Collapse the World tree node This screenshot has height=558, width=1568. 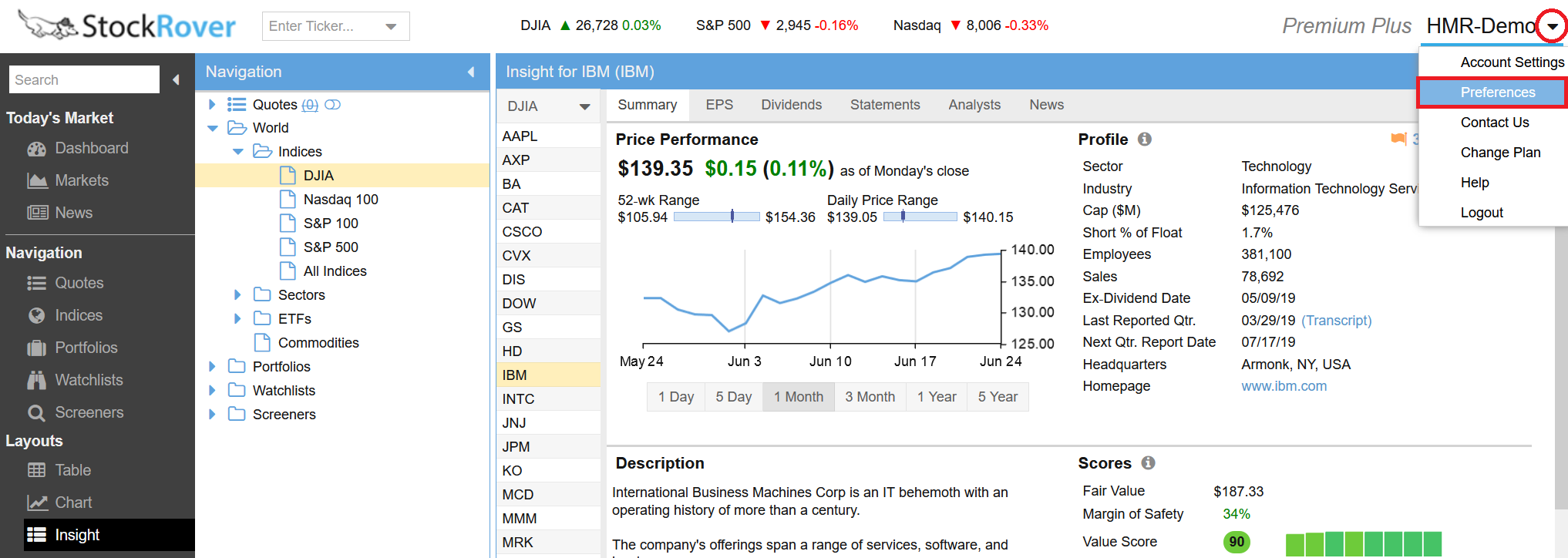click(213, 128)
